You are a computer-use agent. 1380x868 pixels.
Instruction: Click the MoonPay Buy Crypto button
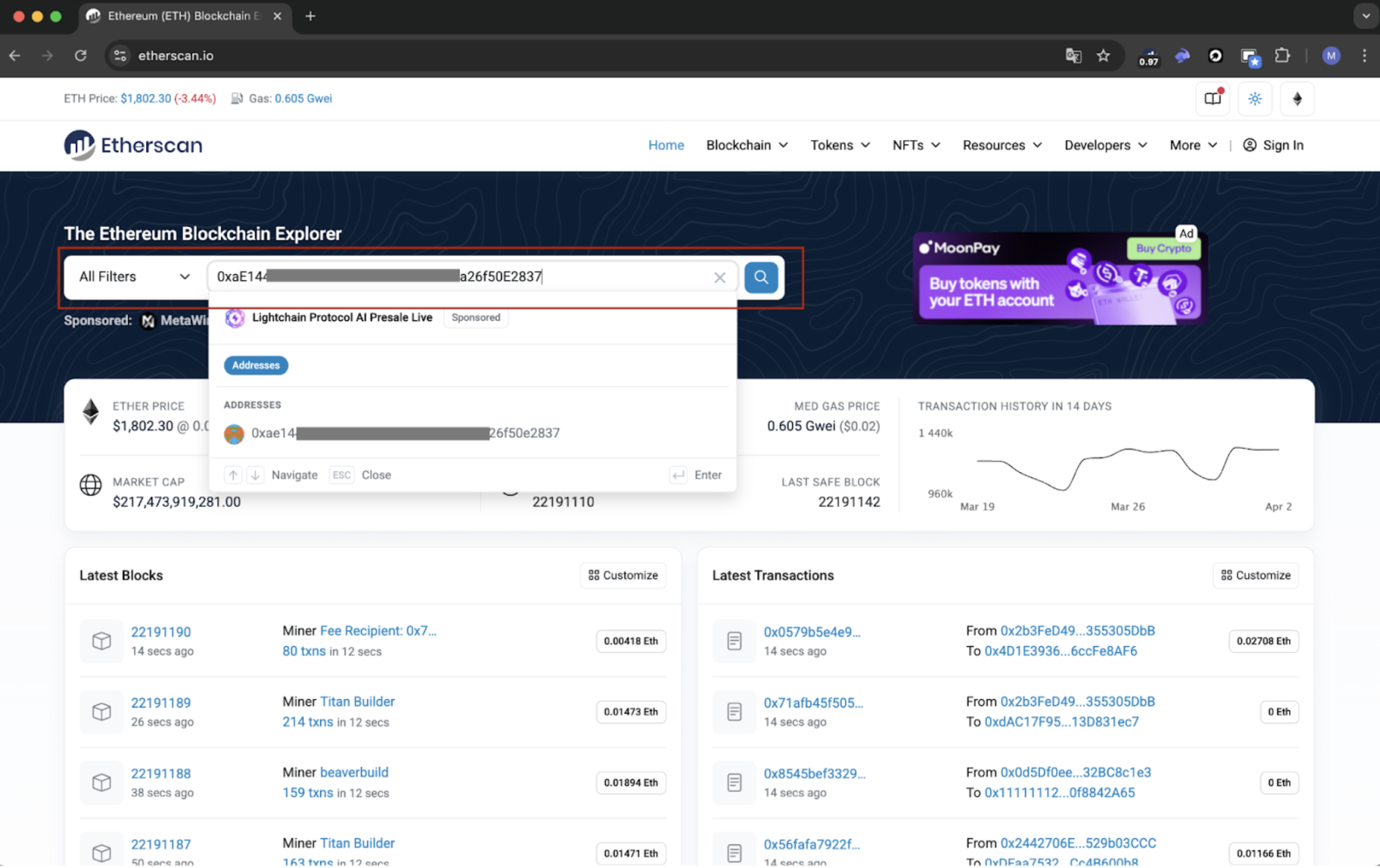coord(1163,249)
